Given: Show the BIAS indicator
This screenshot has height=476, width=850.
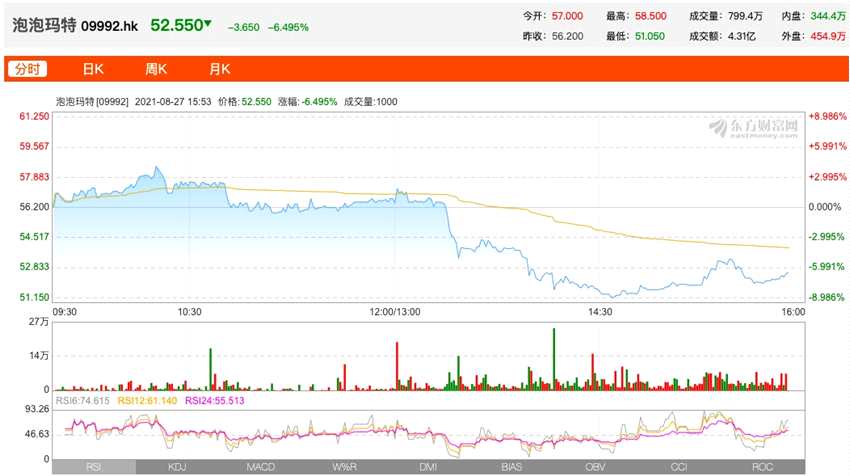Looking at the screenshot, I should [512, 467].
